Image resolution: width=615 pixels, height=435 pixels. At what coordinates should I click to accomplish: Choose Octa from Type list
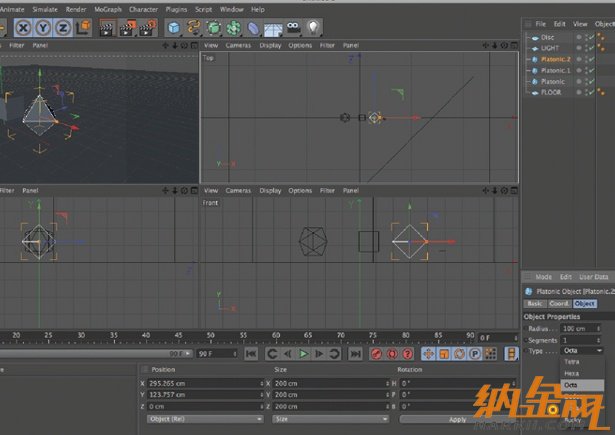point(582,385)
